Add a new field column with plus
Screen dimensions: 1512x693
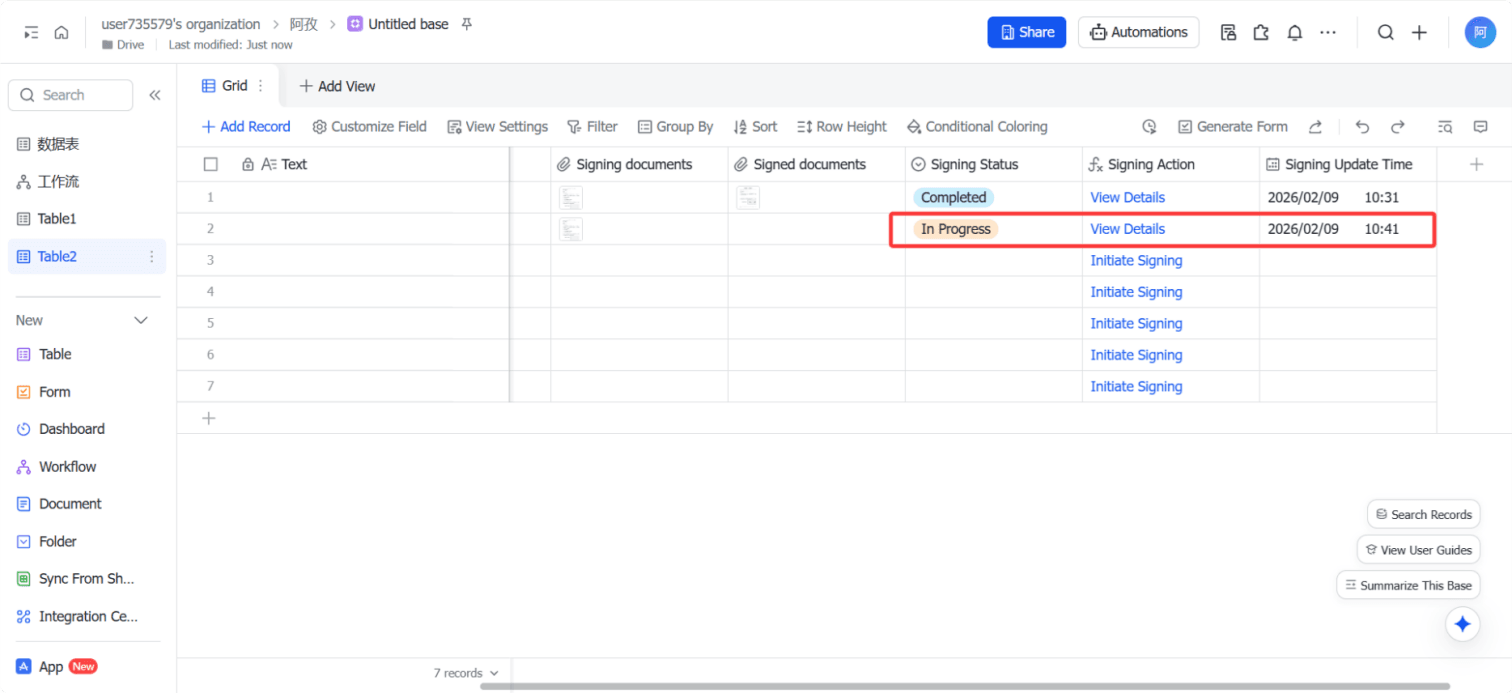pyautogui.click(x=1476, y=164)
